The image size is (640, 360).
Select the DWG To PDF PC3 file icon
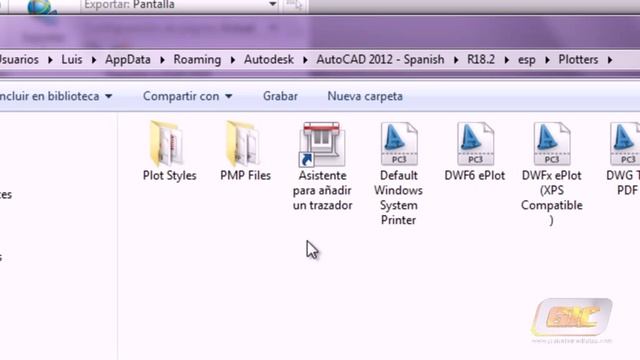point(625,144)
